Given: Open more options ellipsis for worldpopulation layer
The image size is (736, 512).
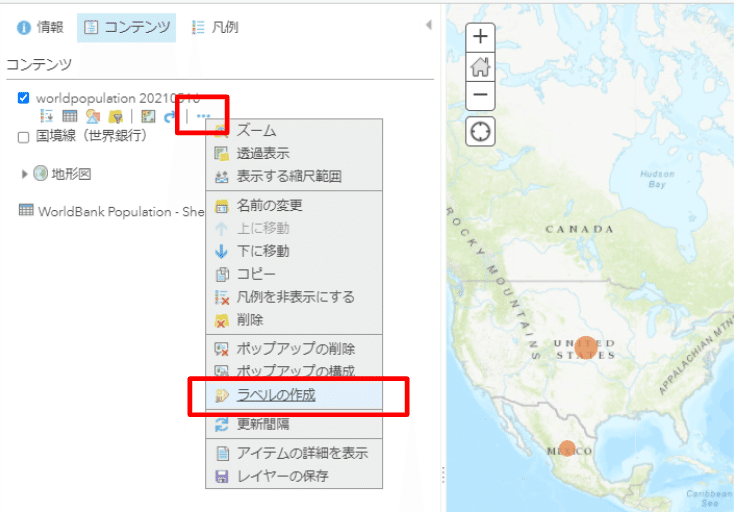Looking at the screenshot, I should (x=203, y=116).
